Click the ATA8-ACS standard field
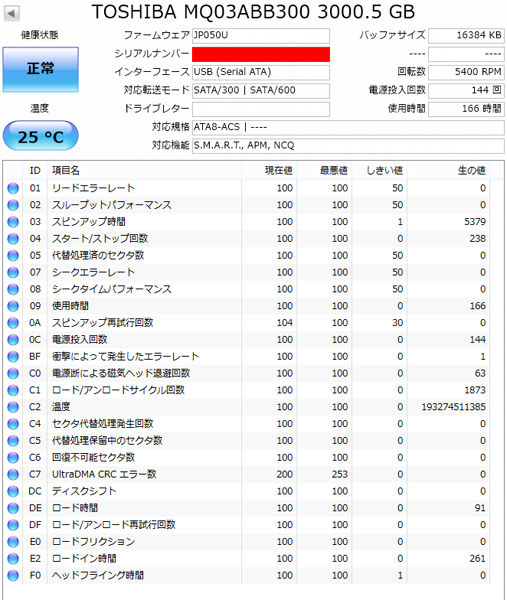 (348, 127)
